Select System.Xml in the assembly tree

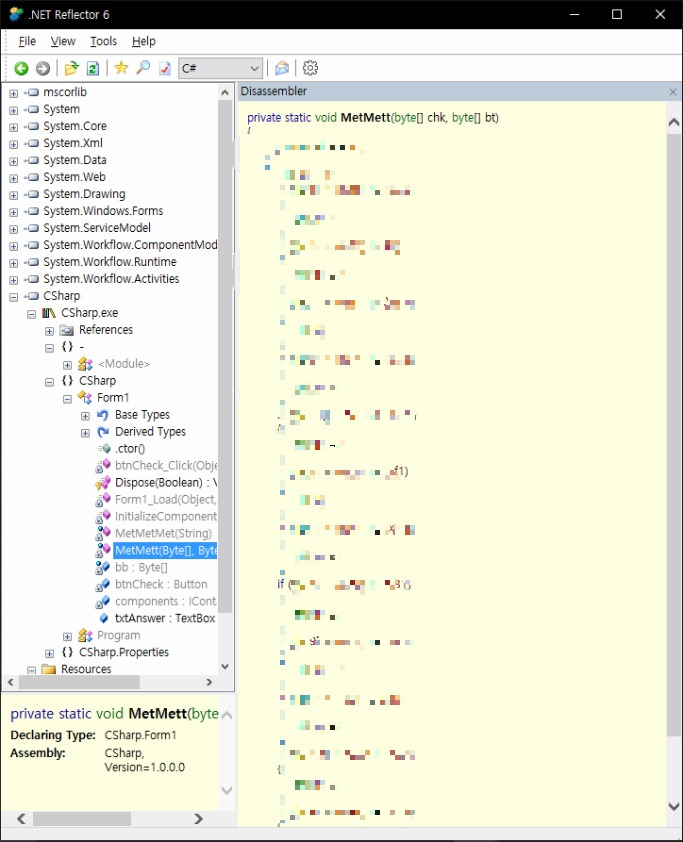click(x=73, y=143)
